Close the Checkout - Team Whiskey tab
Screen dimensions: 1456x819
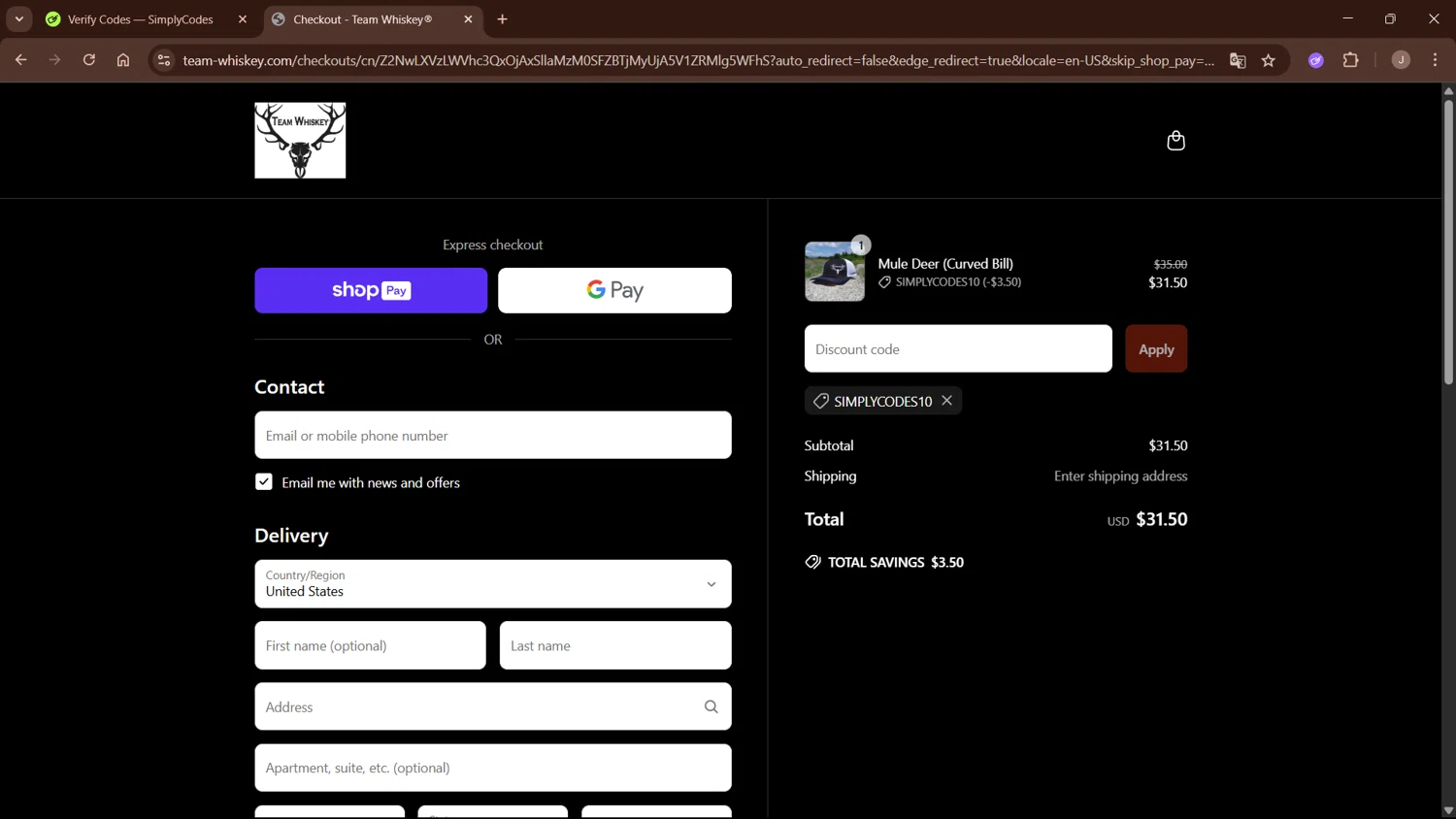point(468,19)
